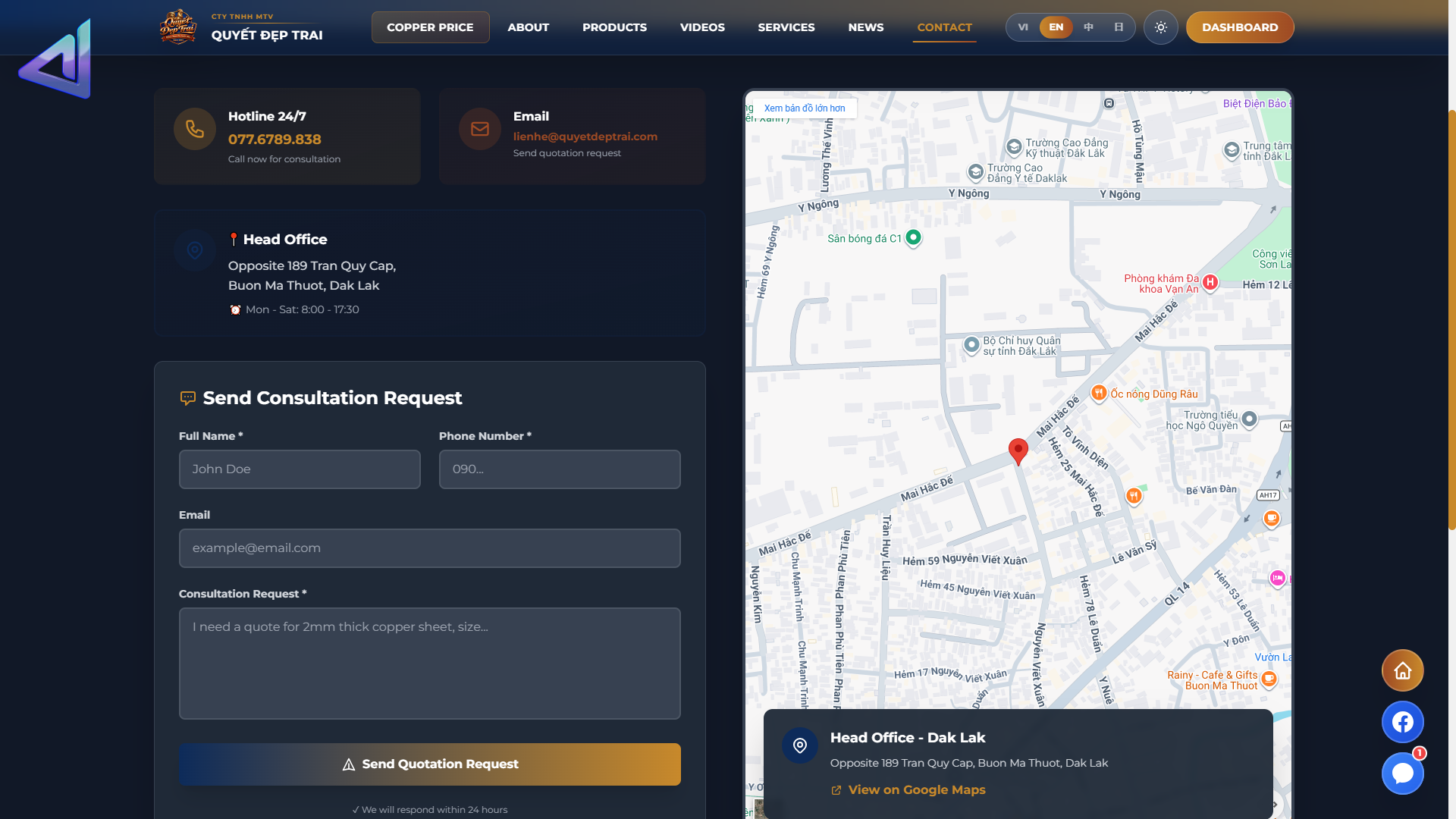This screenshot has height=819, width=1456.
Task: Submit with Send Quotation Request button
Action: pos(429,764)
